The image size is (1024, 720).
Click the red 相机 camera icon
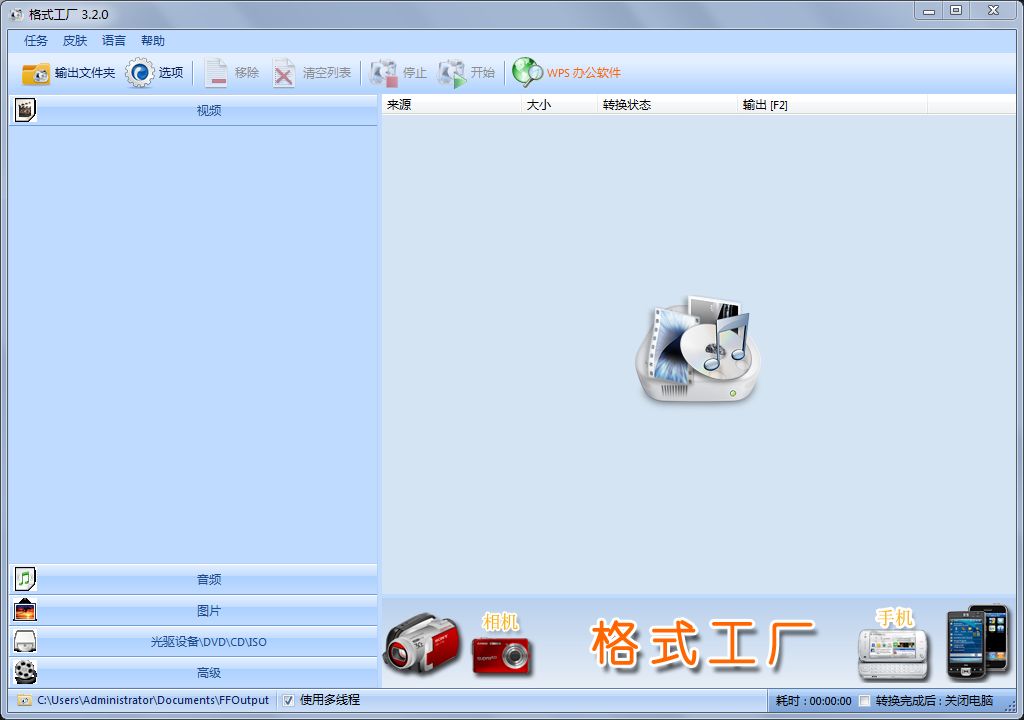(x=502, y=653)
